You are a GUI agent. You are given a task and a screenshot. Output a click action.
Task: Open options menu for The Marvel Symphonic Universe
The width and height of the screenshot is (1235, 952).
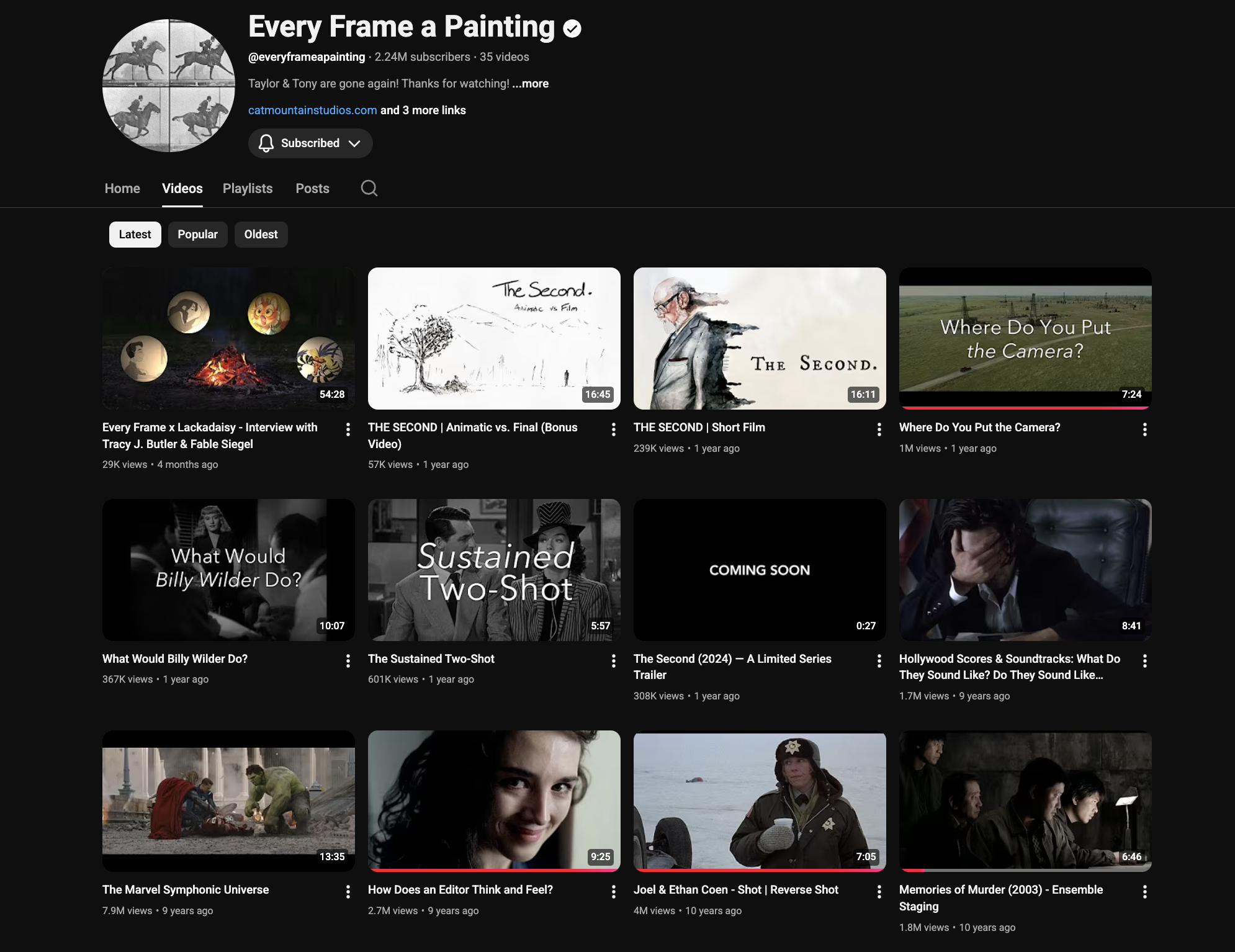click(x=348, y=892)
